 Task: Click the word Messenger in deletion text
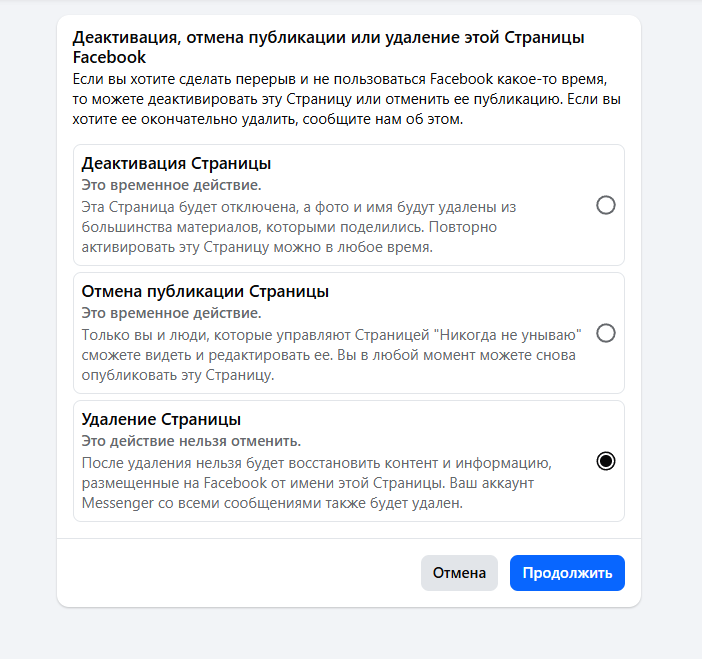[117, 503]
